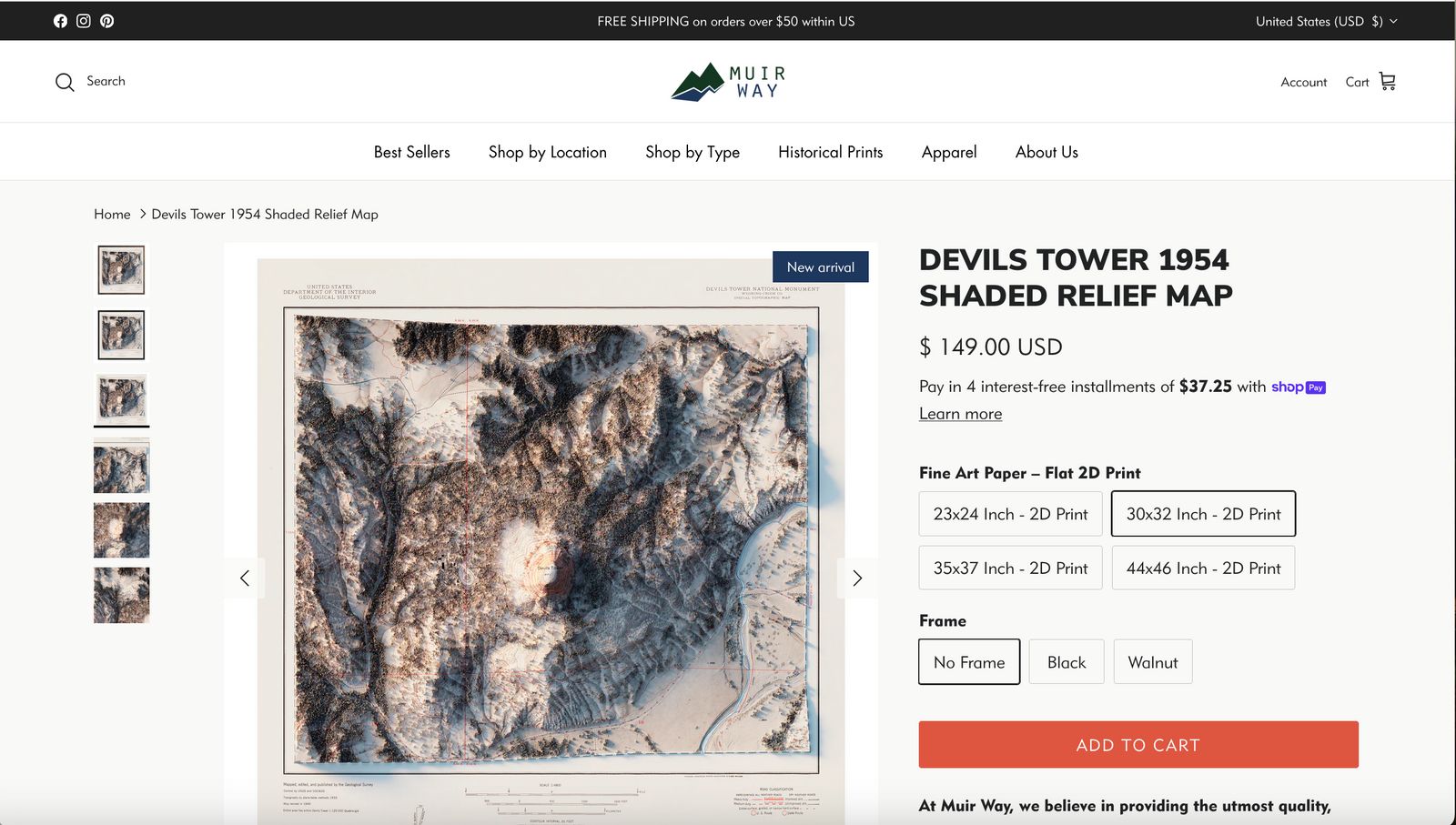View the sixth product thumbnail
1456x825 pixels.
121,595
